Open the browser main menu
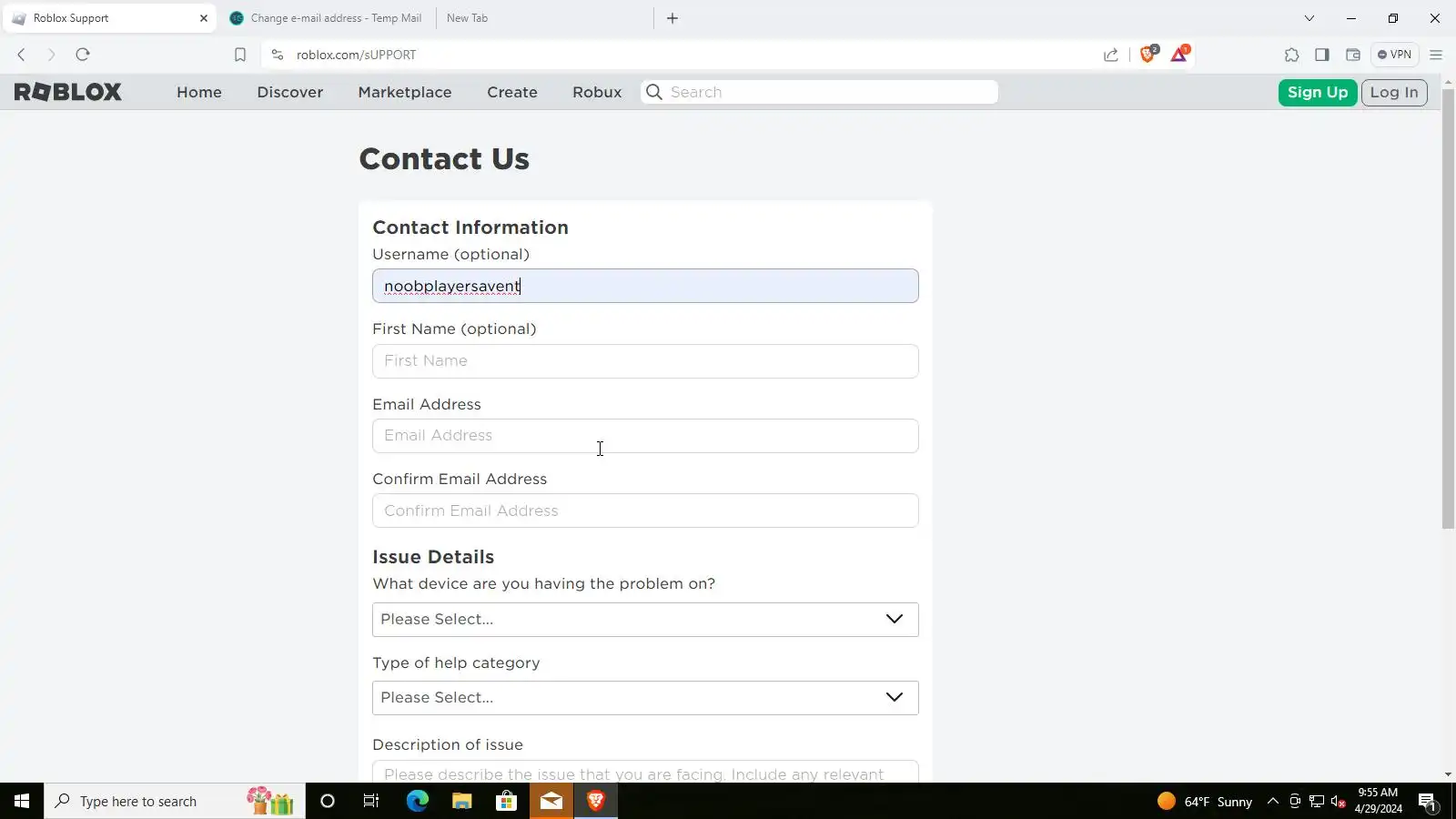Image resolution: width=1456 pixels, height=819 pixels. [1436, 55]
